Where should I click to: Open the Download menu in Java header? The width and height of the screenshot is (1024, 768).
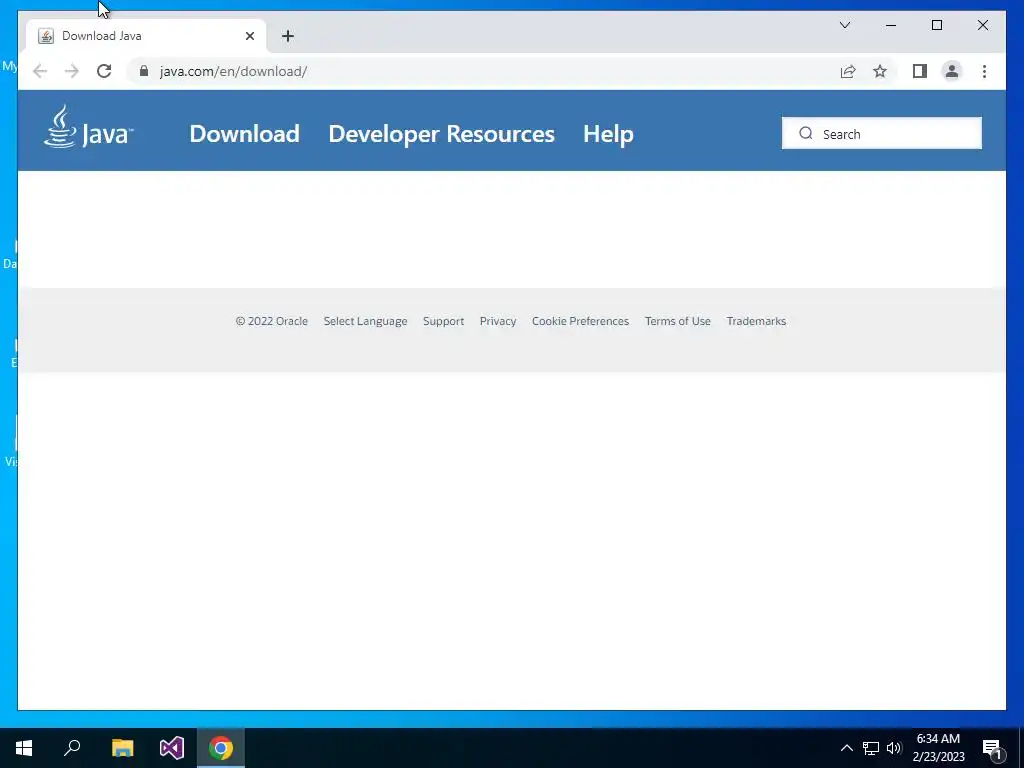pyautogui.click(x=244, y=134)
